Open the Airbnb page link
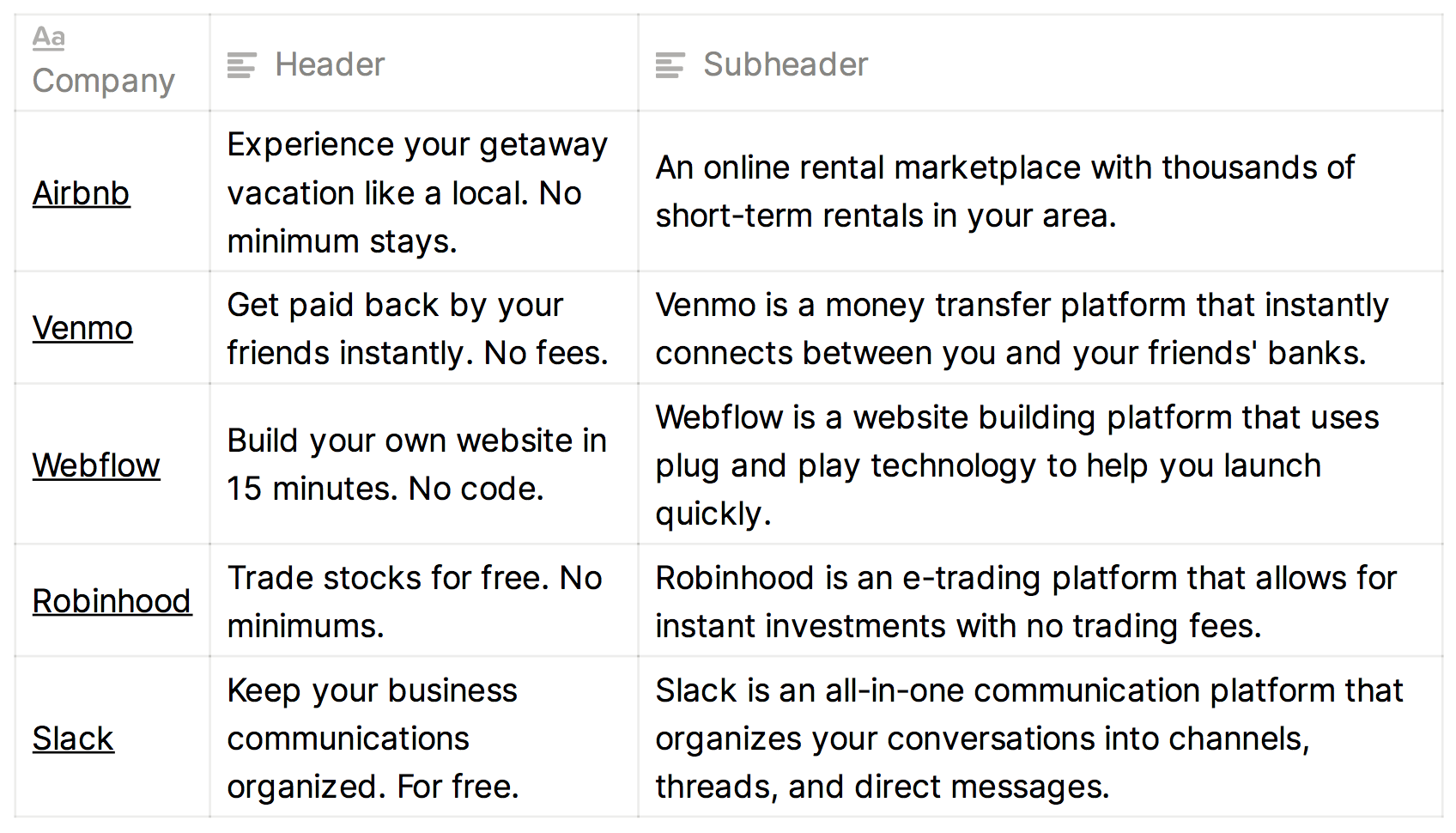This screenshot has height=833, width=1456. pos(81,193)
